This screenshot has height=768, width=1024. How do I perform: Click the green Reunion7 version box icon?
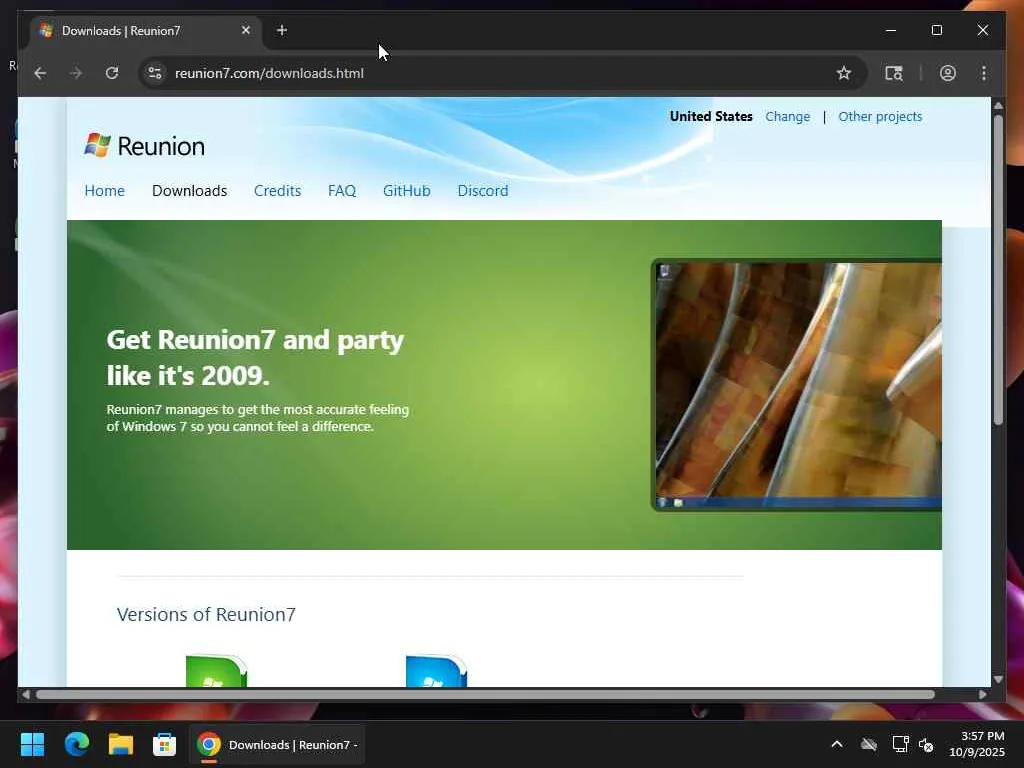(x=216, y=671)
